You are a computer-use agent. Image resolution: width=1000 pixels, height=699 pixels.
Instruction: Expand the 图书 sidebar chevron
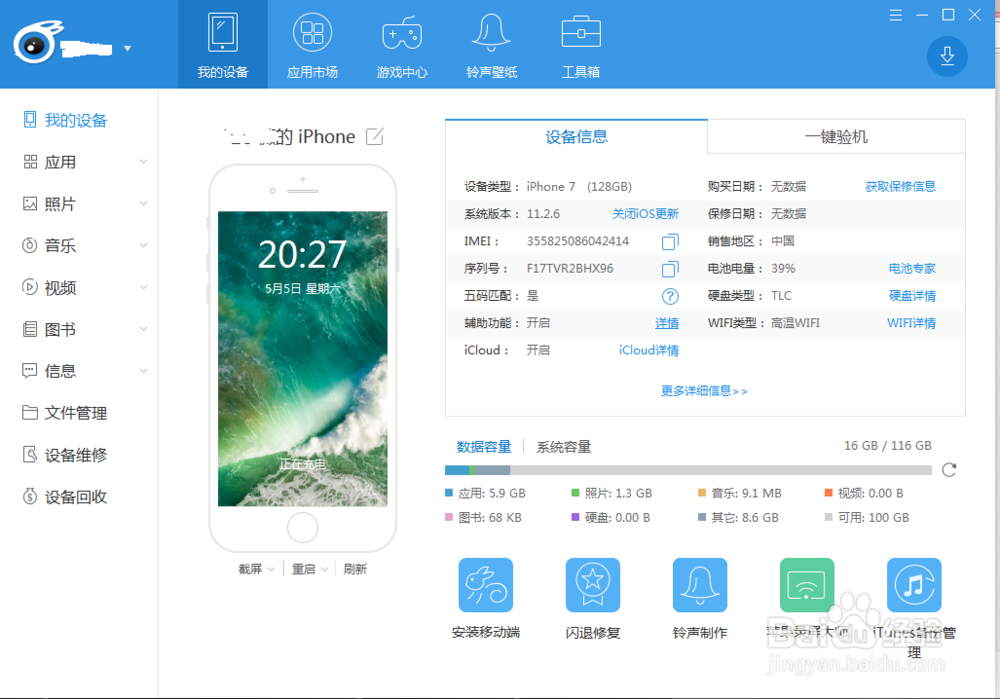[x=143, y=329]
